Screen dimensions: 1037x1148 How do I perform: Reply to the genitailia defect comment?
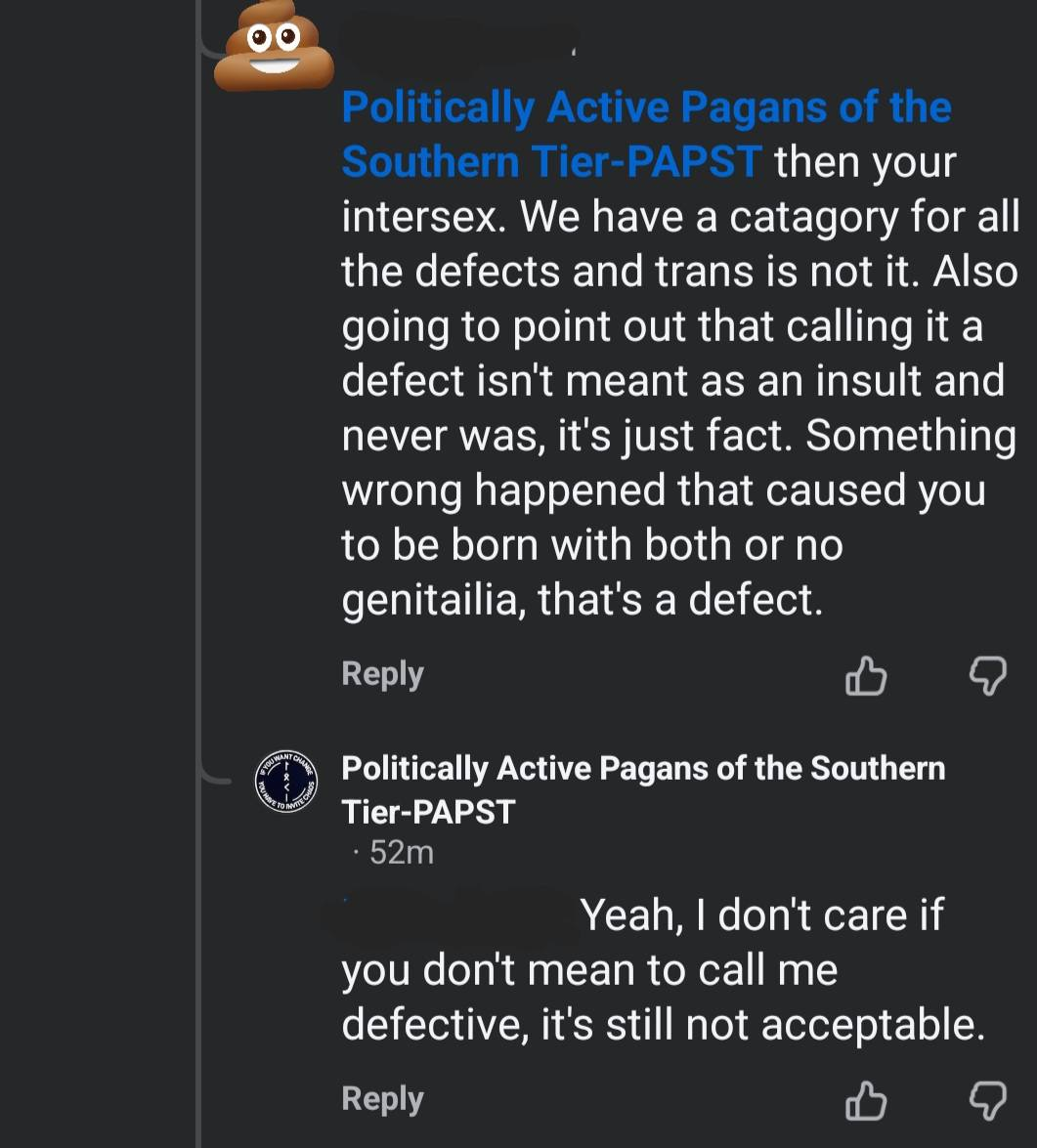(382, 674)
